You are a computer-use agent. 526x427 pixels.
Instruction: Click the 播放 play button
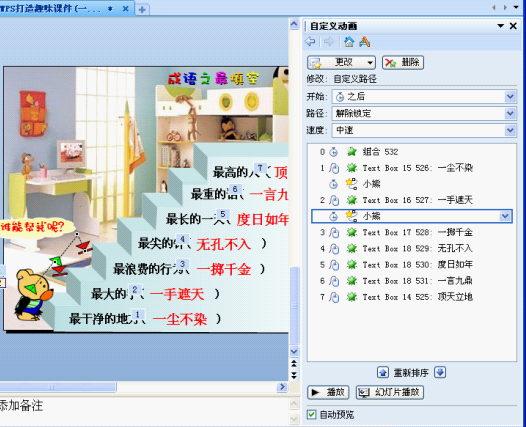coord(328,392)
